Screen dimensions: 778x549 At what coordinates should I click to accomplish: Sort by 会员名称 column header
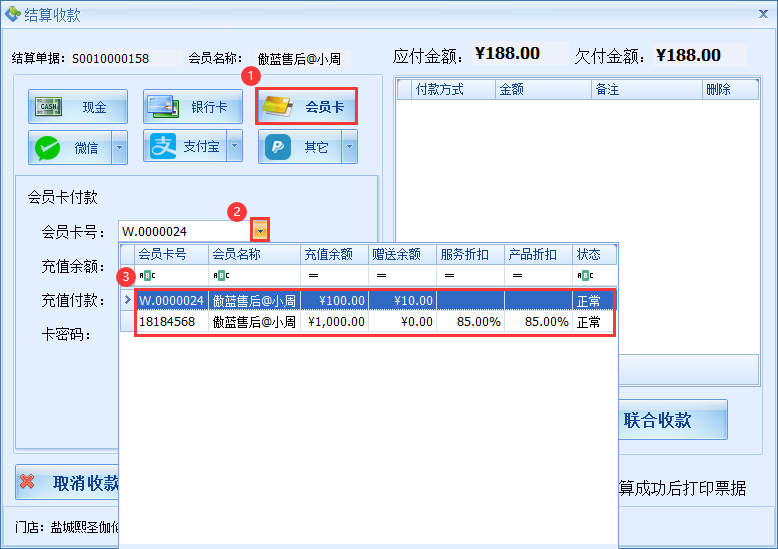coord(254,255)
